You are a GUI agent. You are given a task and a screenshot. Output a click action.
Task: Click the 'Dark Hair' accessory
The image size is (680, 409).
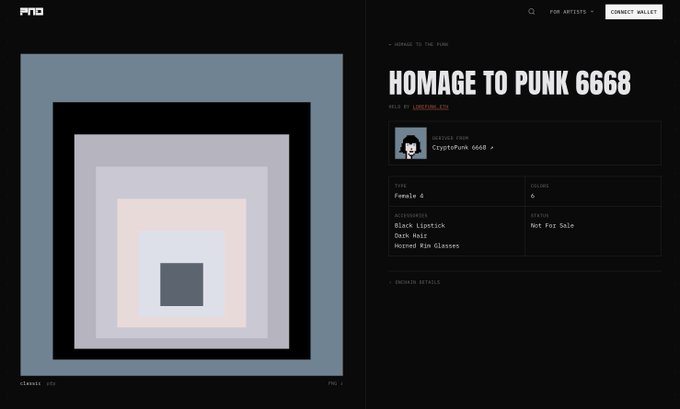[x=411, y=236]
